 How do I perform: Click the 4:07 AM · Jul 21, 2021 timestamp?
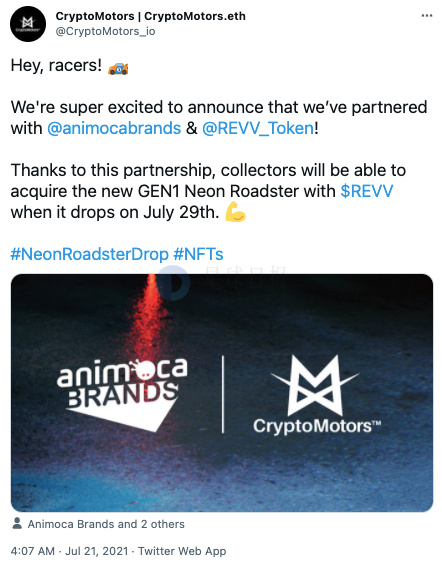69,551
